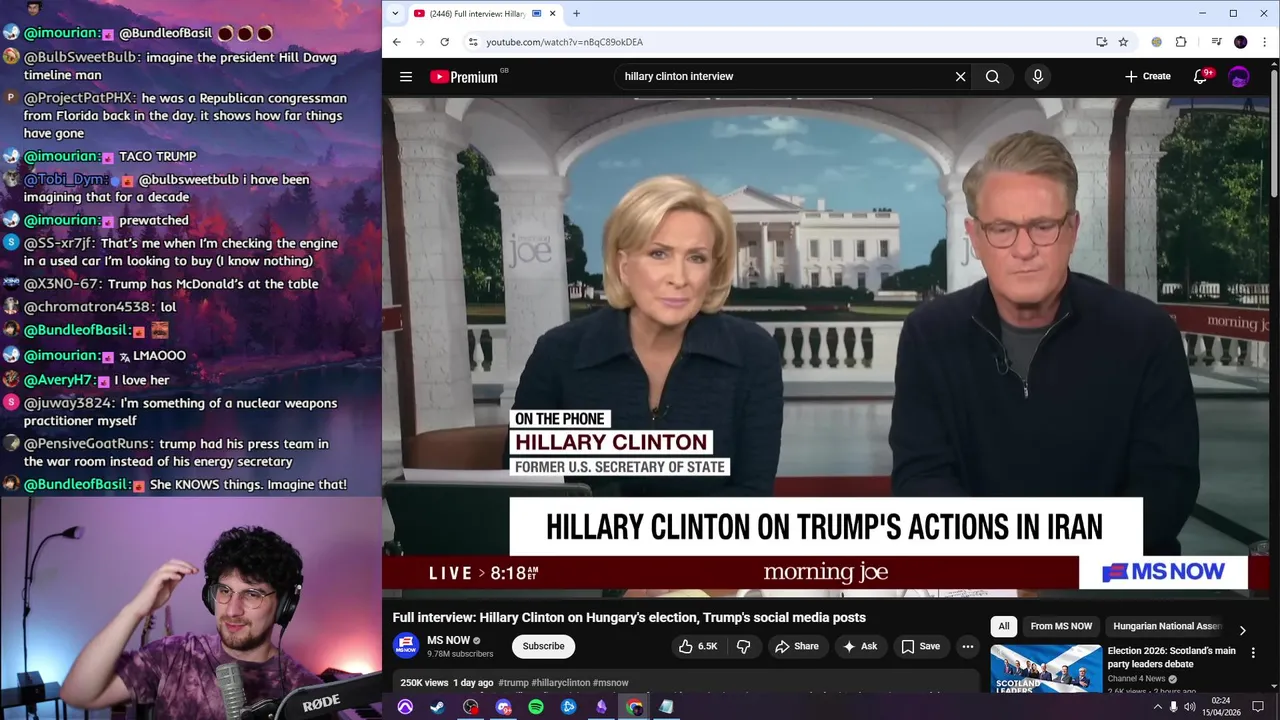
Task: Open Chrome extensions puzzle icon
Action: [1181, 42]
